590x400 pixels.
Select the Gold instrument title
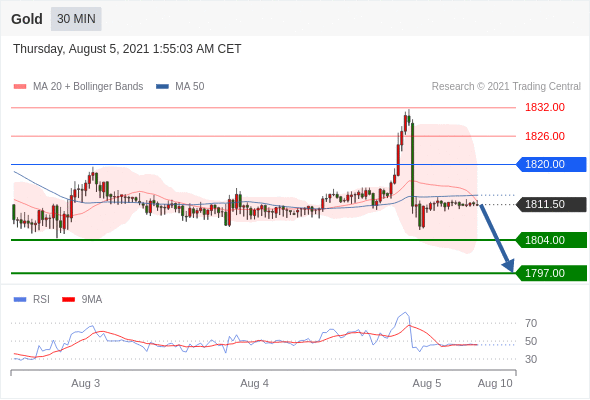[27, 19]
